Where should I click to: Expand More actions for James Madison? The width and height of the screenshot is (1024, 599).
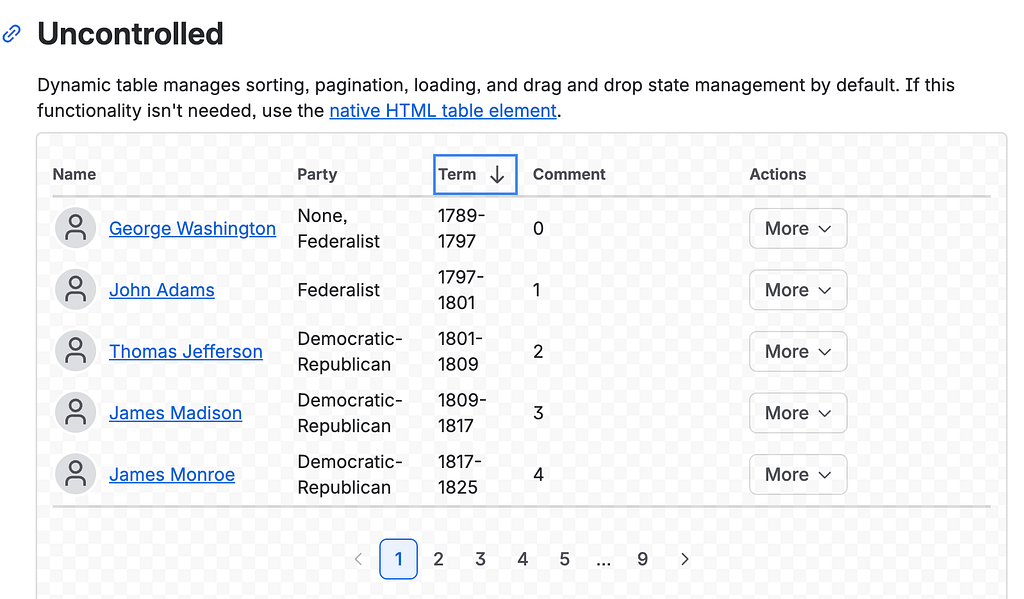(798, 413)
